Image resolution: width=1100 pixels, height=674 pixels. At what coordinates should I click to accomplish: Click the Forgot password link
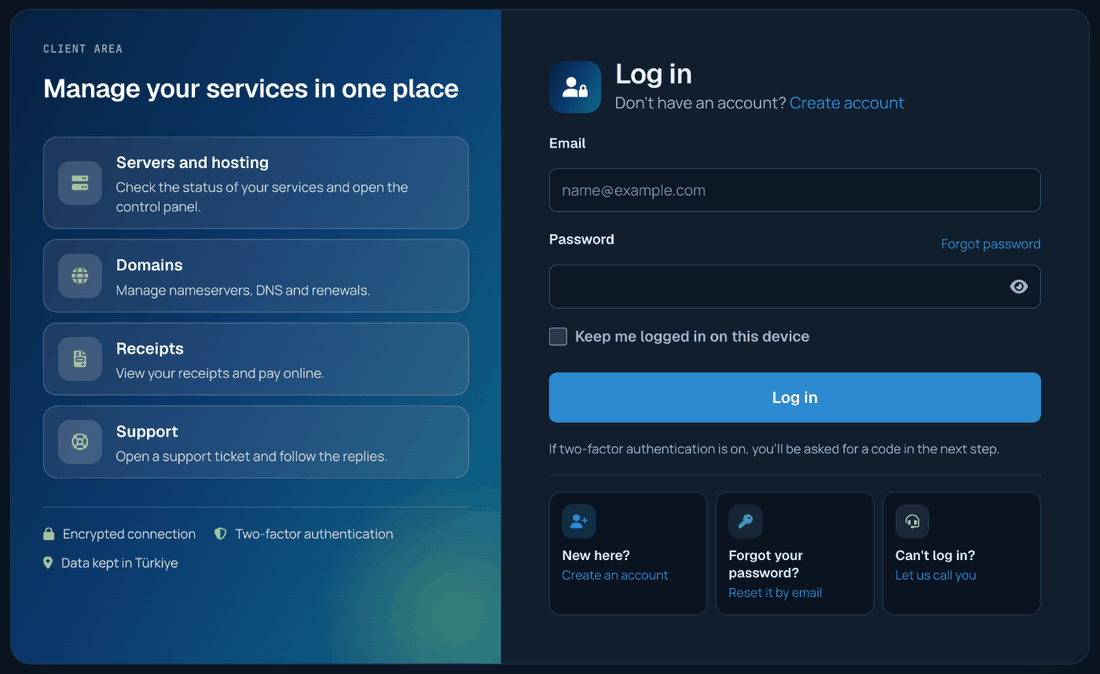991,244
